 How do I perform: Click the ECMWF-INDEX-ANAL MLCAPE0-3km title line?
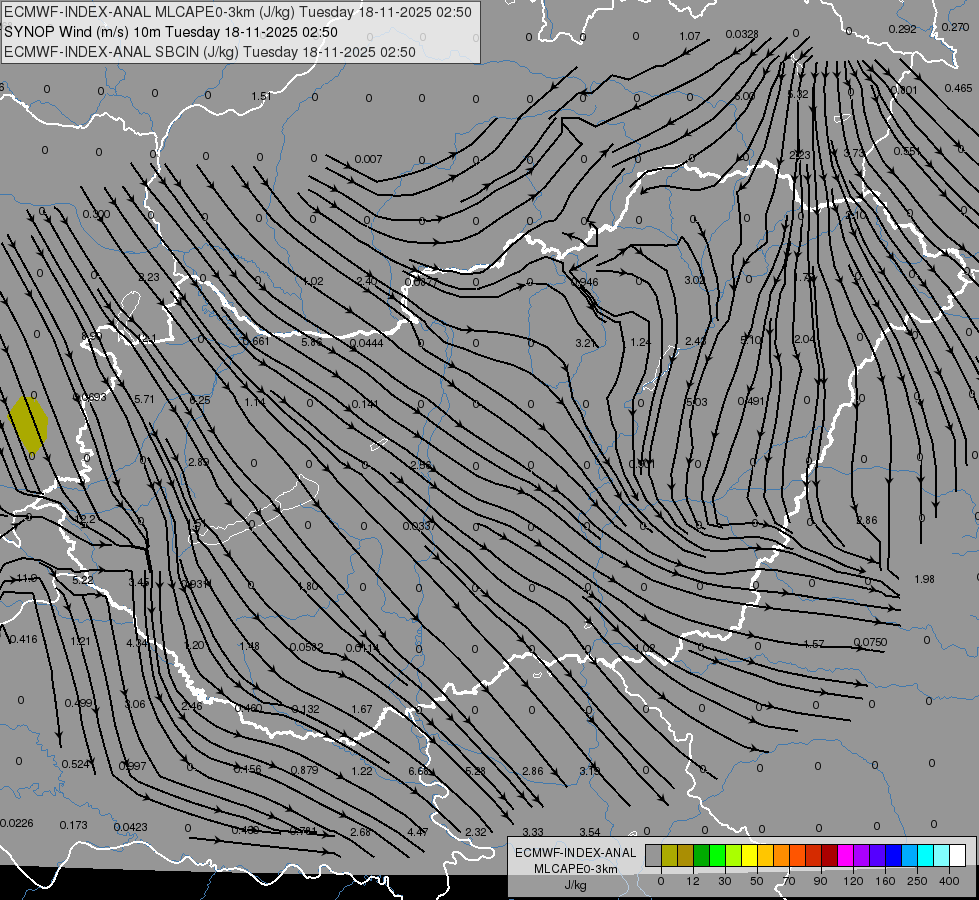[x=237, y=12]
